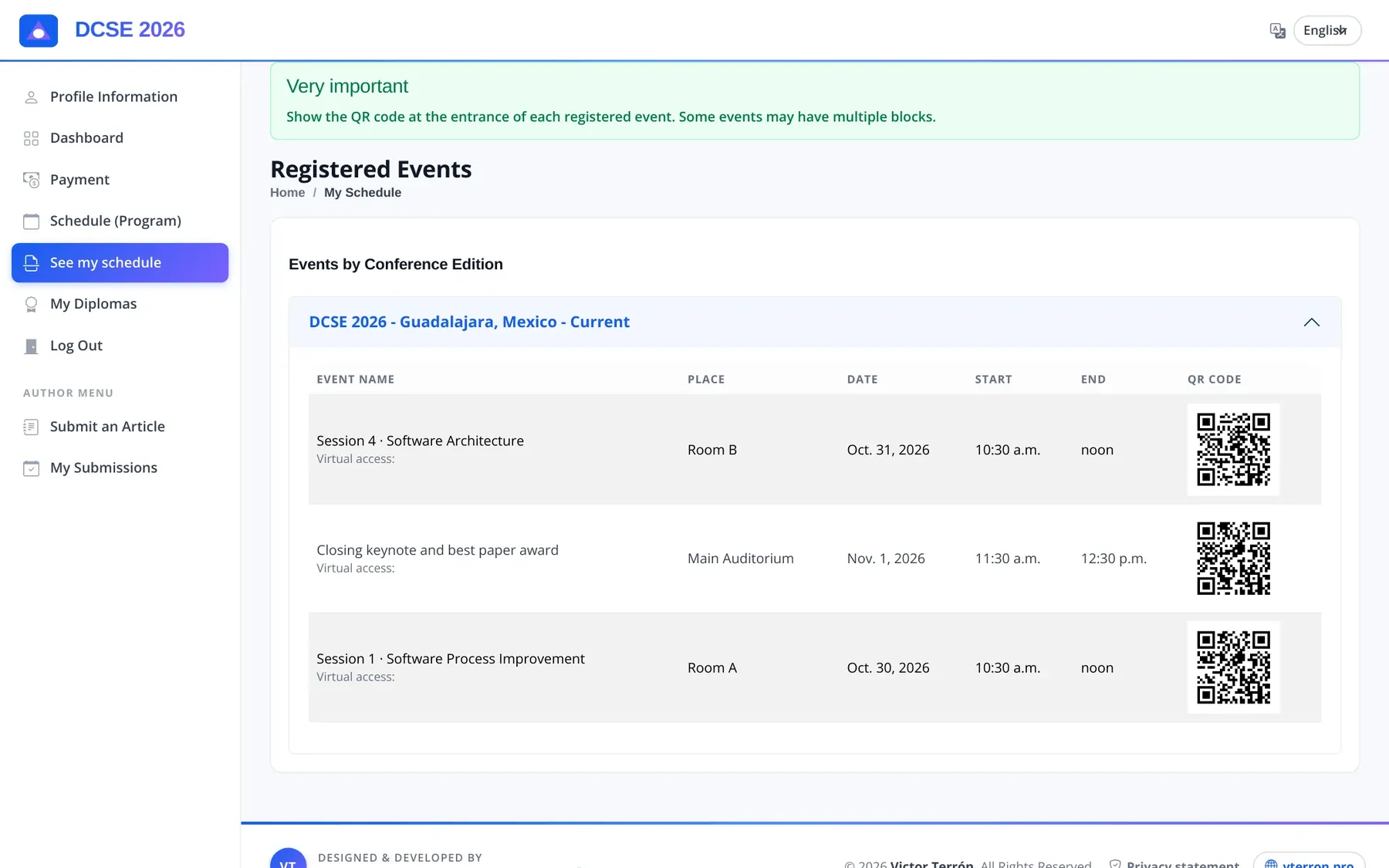Click the Oct. 31, 2026 date cell

888,450
